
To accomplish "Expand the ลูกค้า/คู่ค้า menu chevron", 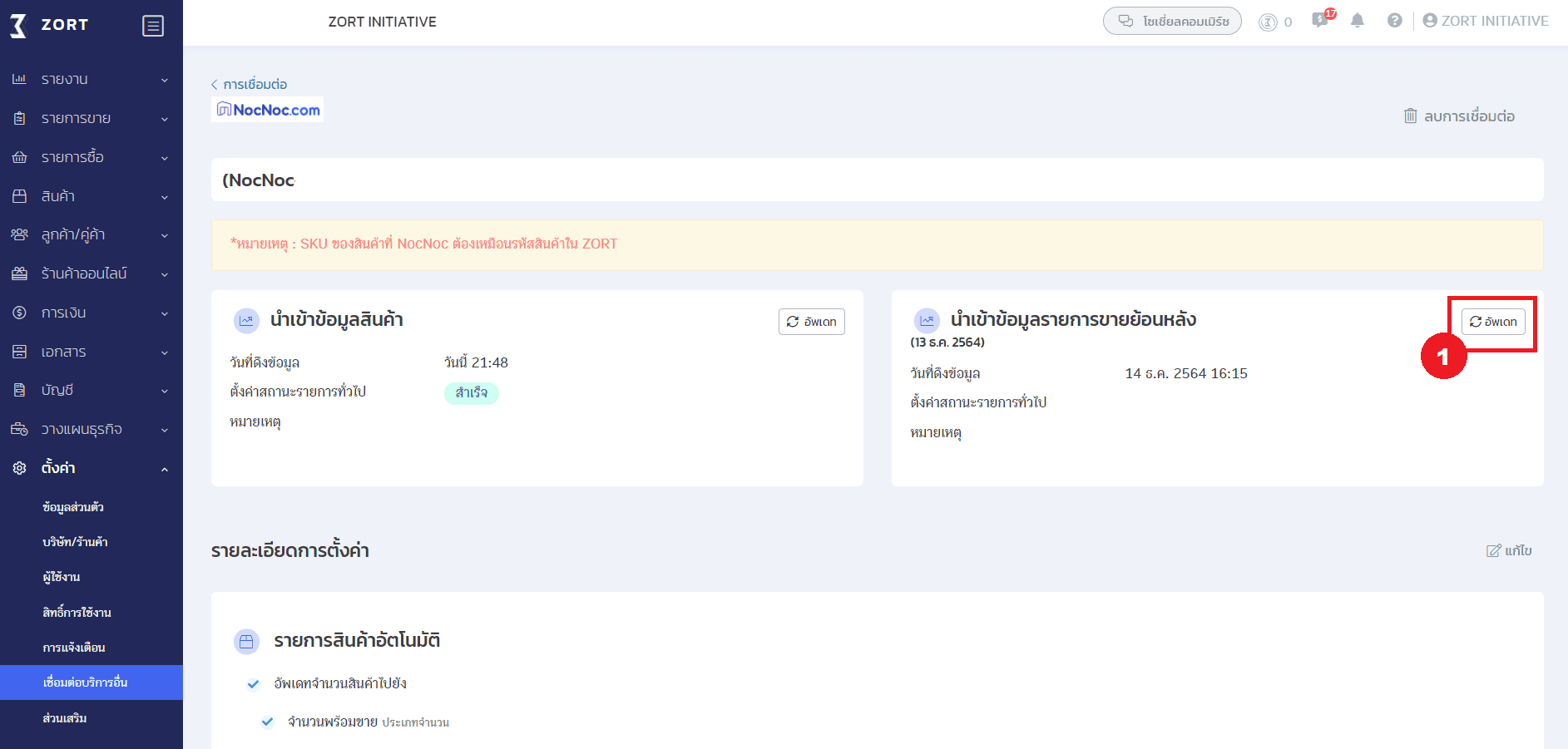I will (165, 235).
